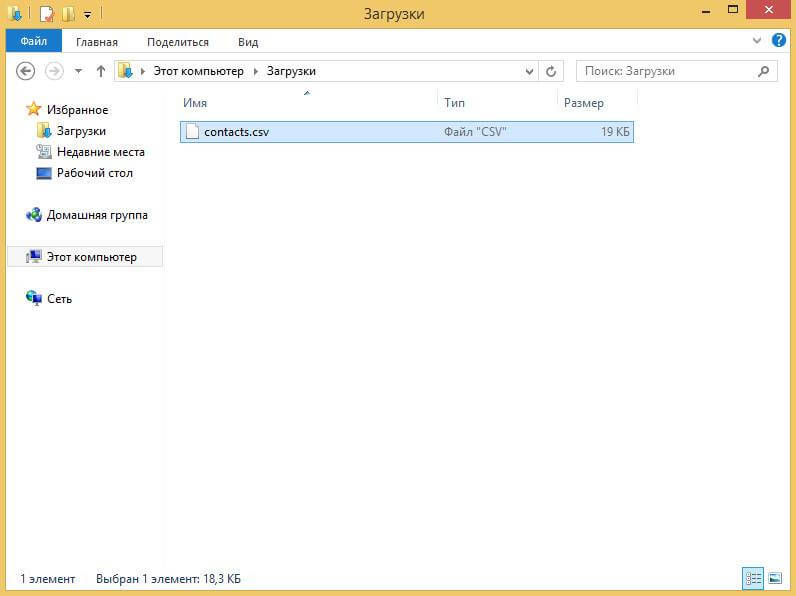The width and height of the screenshot is (796, 596).
Task: Refresh the Загрузки folder view
Action: click(x=551, y=71)
